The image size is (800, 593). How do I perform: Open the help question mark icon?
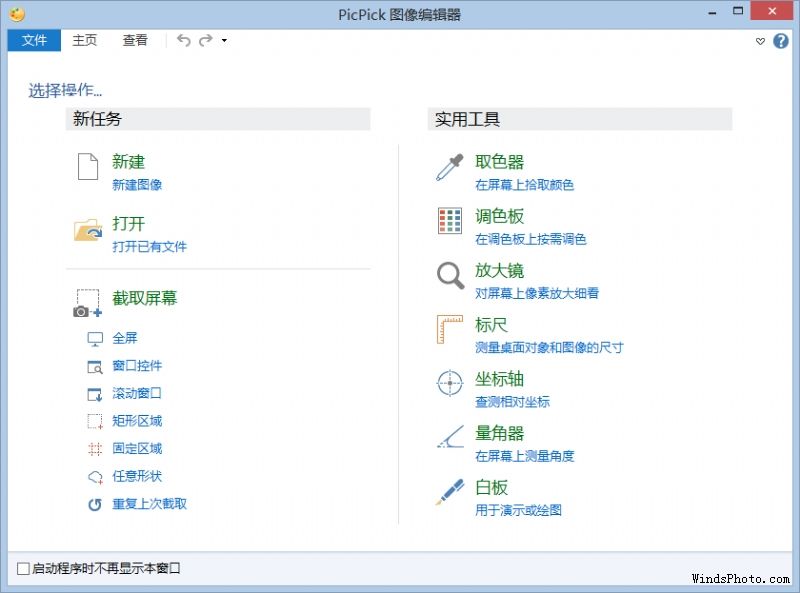pos(781,41)
